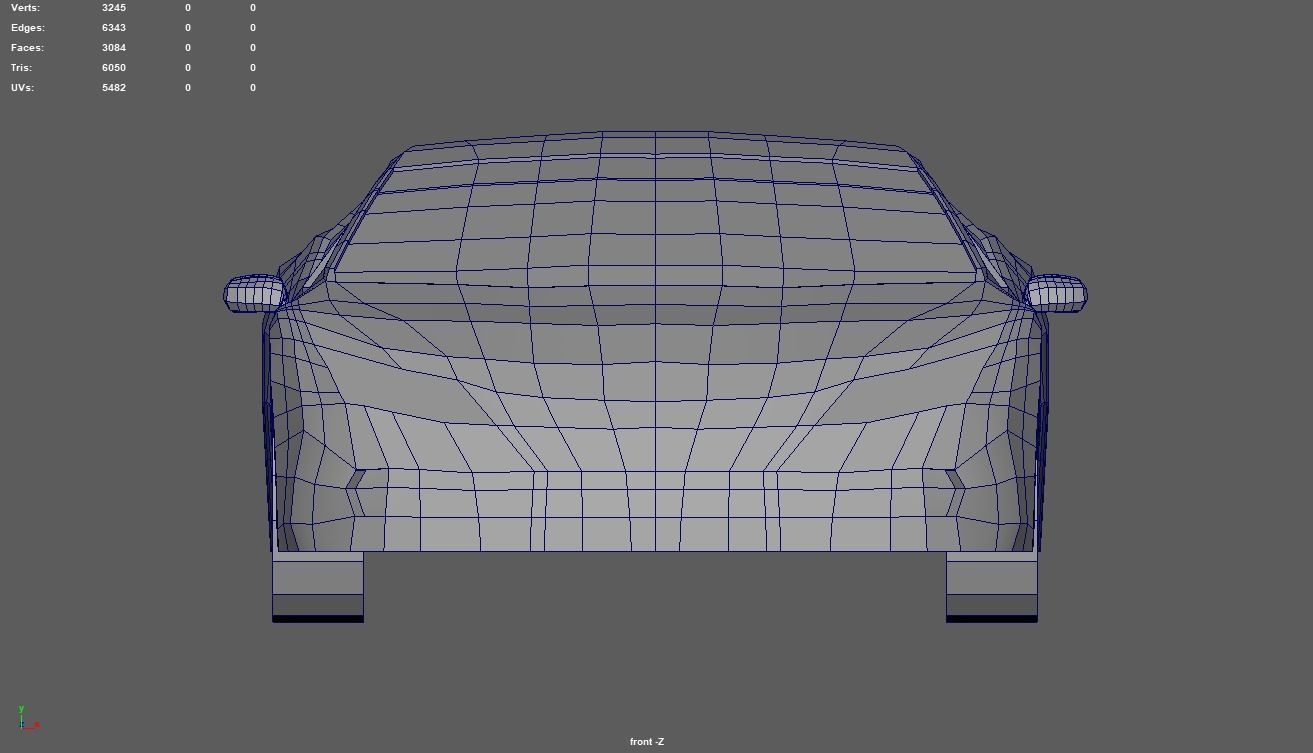Click the face count value 3084

[114, 48]
